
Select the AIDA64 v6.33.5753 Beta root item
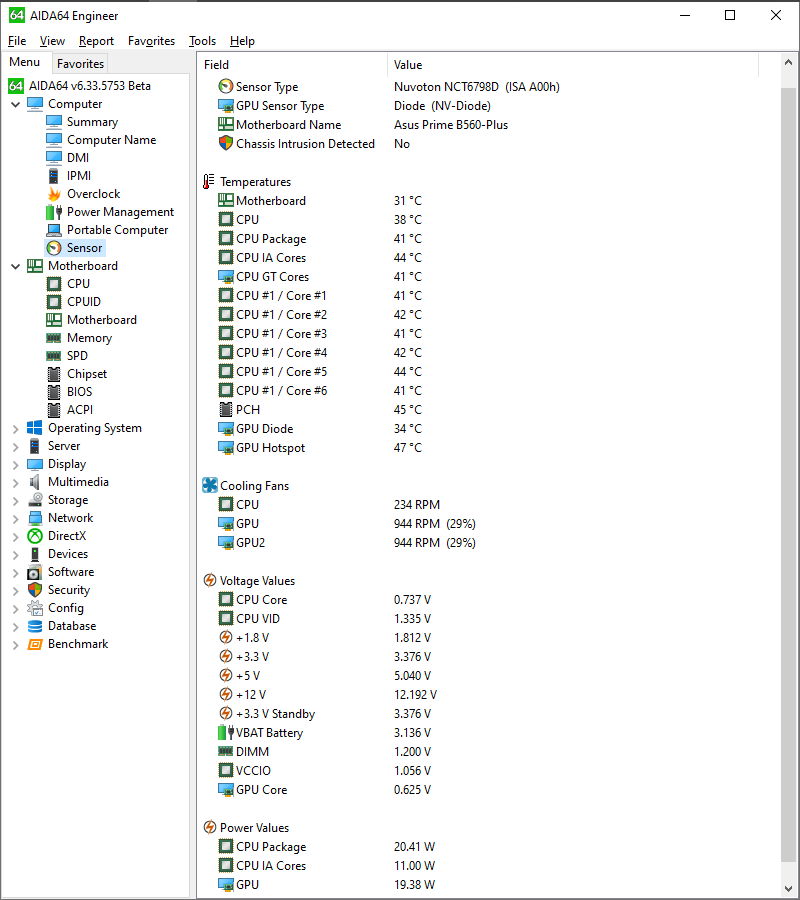pos(90,86)
